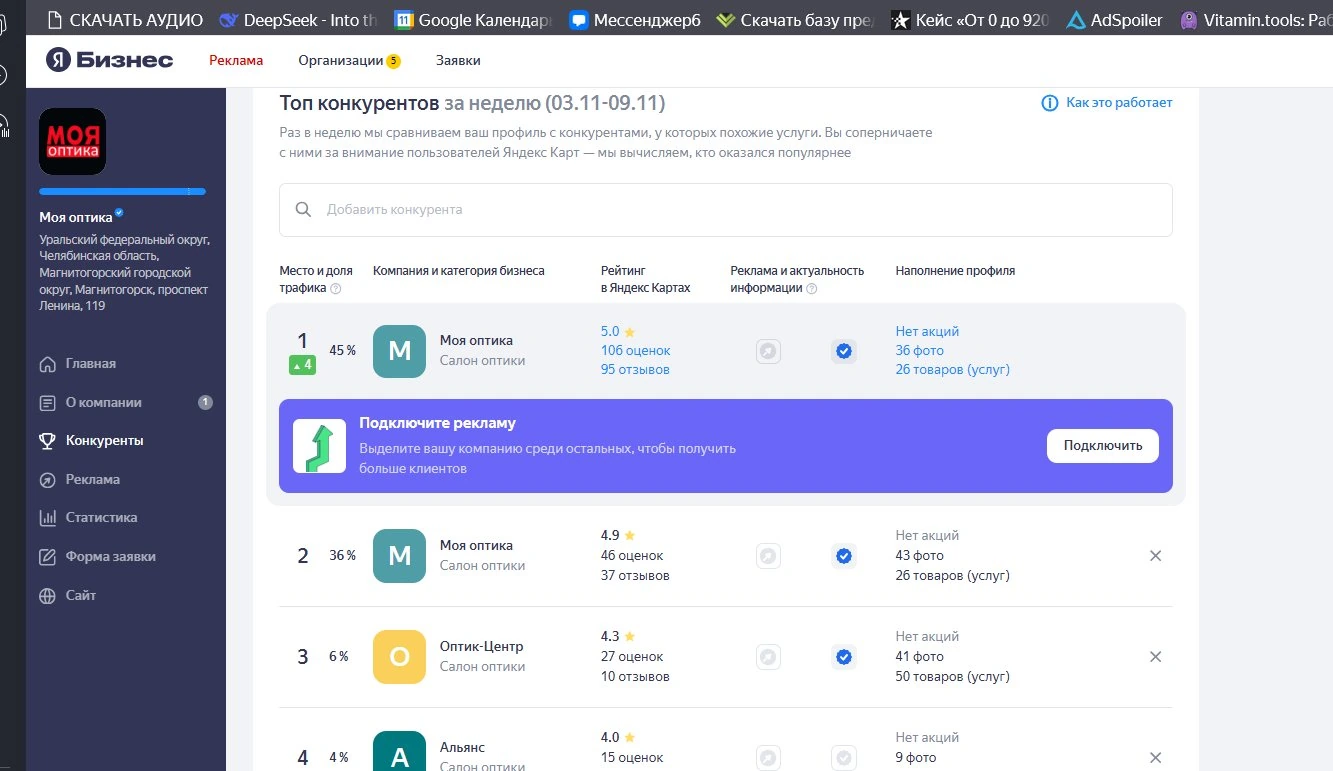The image size is (1333, 771).
Task: Click the Яндекс Бизнес logo
Action: 110,61
